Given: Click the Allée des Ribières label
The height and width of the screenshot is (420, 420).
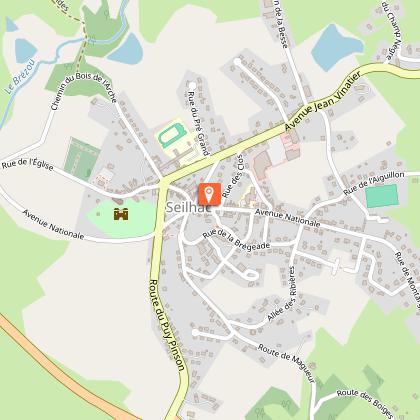Looking at the screenshot, I should [282, 294].
